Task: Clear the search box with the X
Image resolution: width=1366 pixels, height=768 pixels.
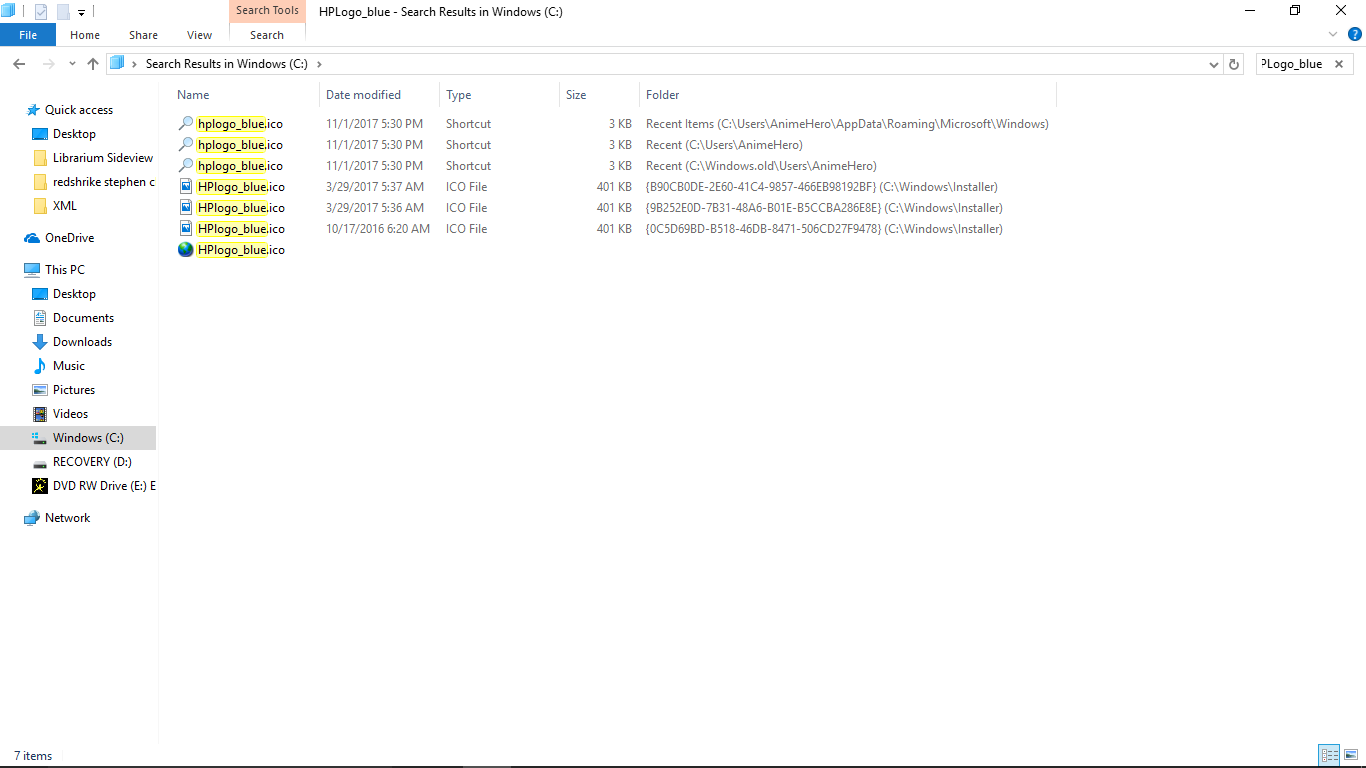Action: pyautogui.click(x=1339, y=64)
